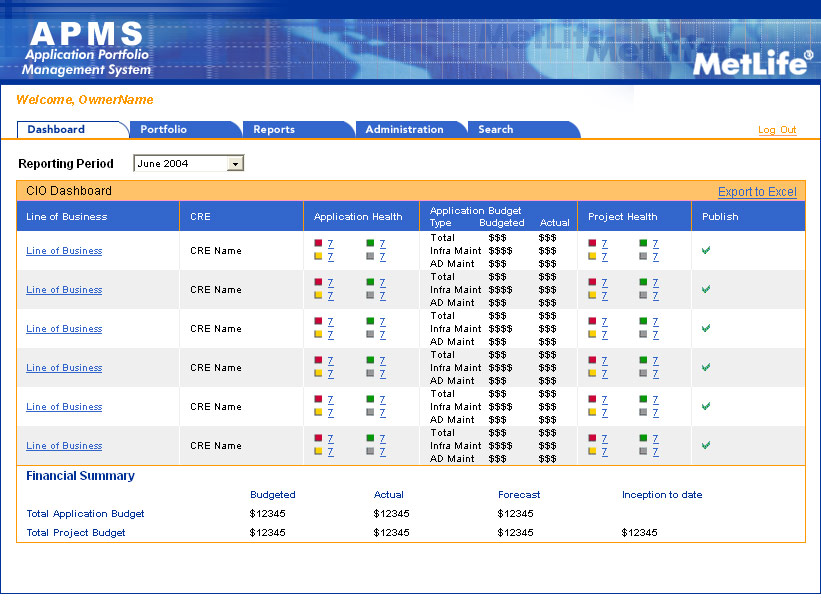Click the Financial Summary heading
The image size is (821, 601).
[x=81, y=476]
